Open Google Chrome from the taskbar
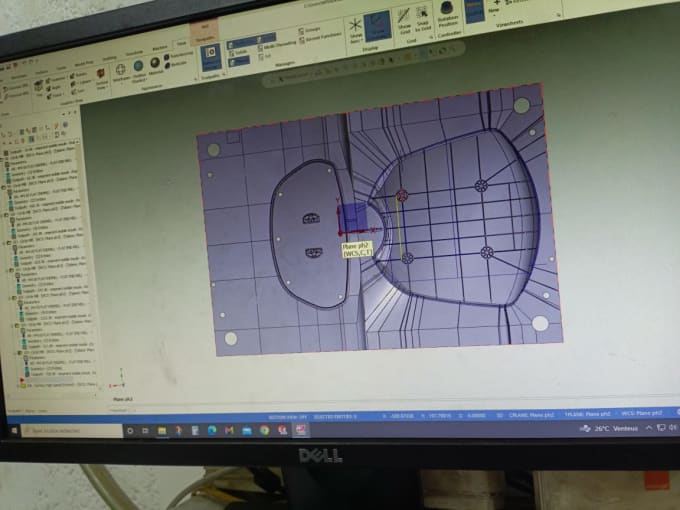The height and width of the screenshot is (510, 680). click(x=264, y=430)
